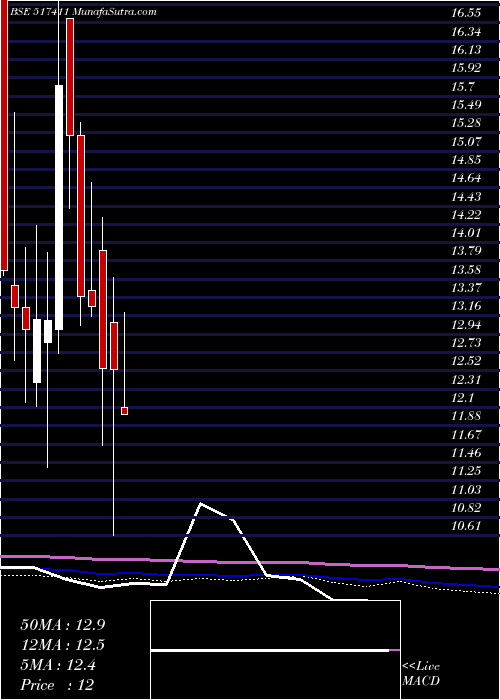Click the 12.94 price axis label
This screenshot has height=700, width=500.
coord(466,325)
